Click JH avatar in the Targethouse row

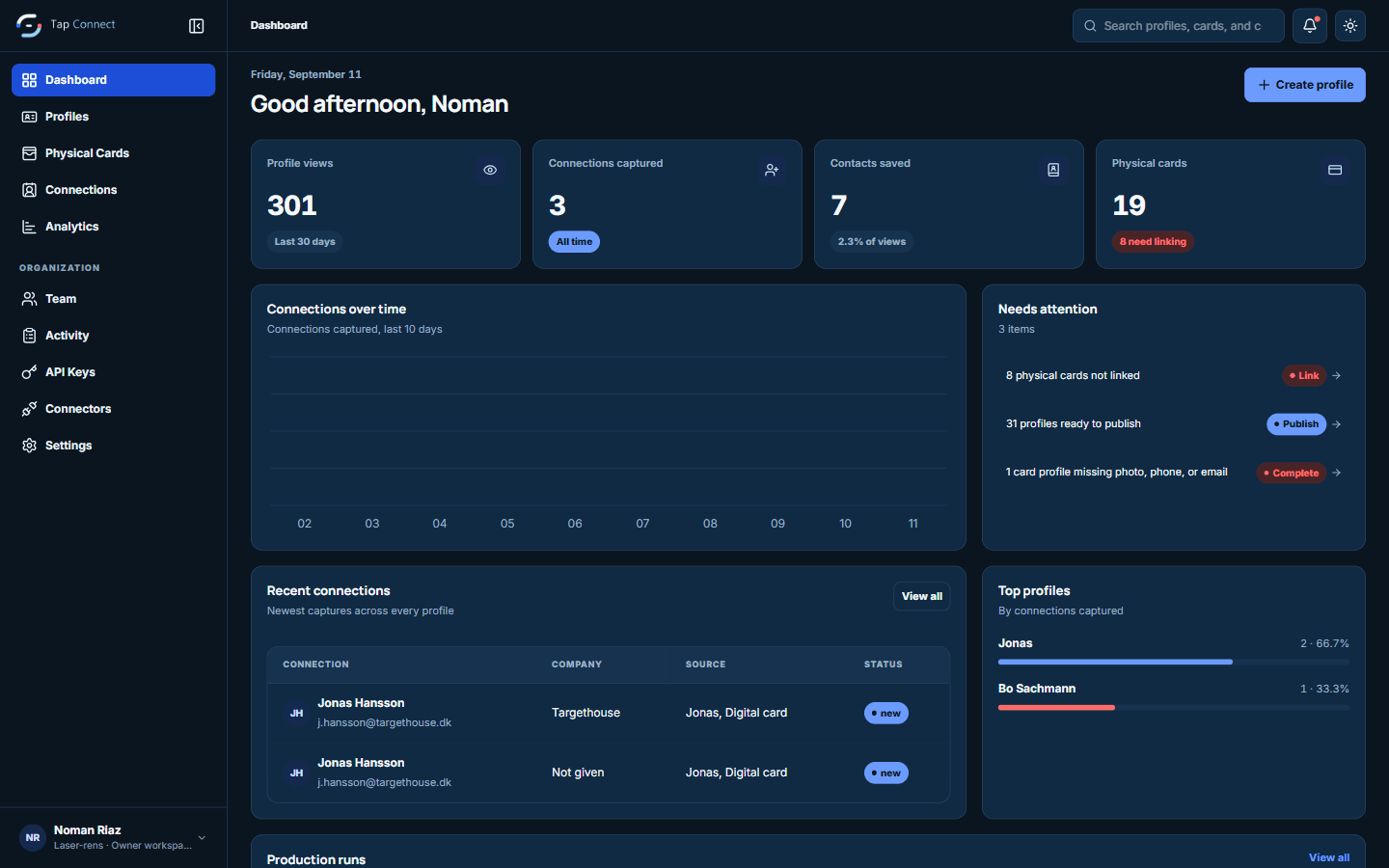tap(296, 714)
